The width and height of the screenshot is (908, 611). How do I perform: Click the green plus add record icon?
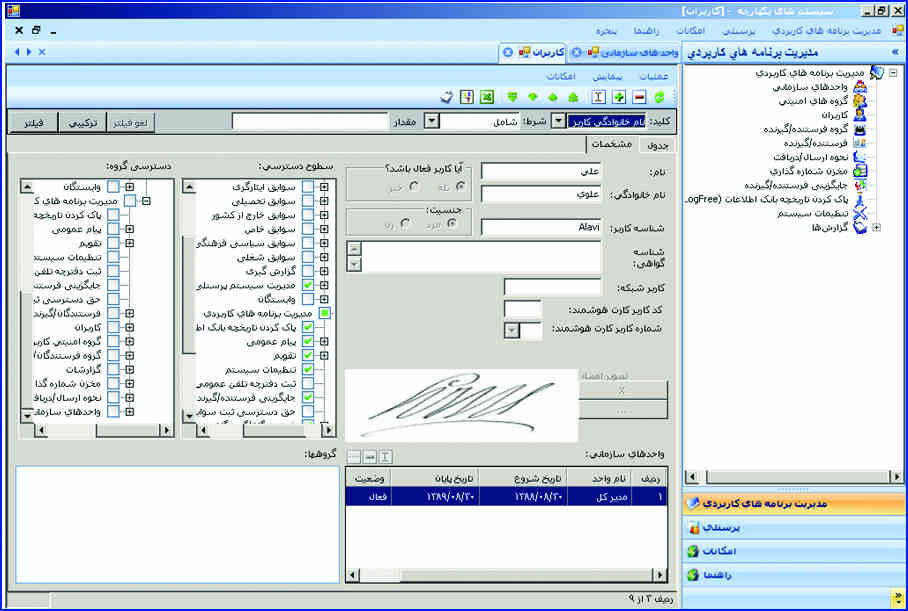pyautogui.click(x=619, y=97)
